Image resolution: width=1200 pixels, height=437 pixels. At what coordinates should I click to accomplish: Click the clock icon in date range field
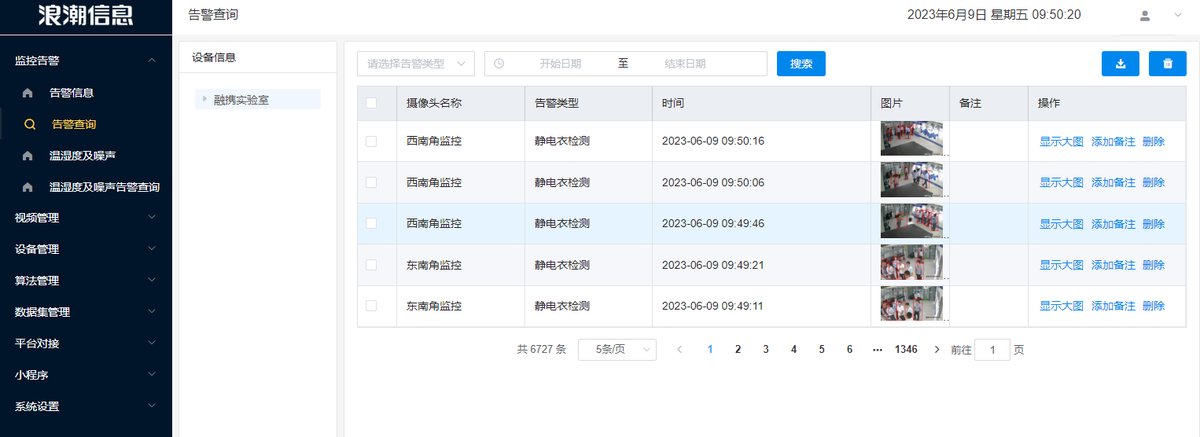coord(499,63)
